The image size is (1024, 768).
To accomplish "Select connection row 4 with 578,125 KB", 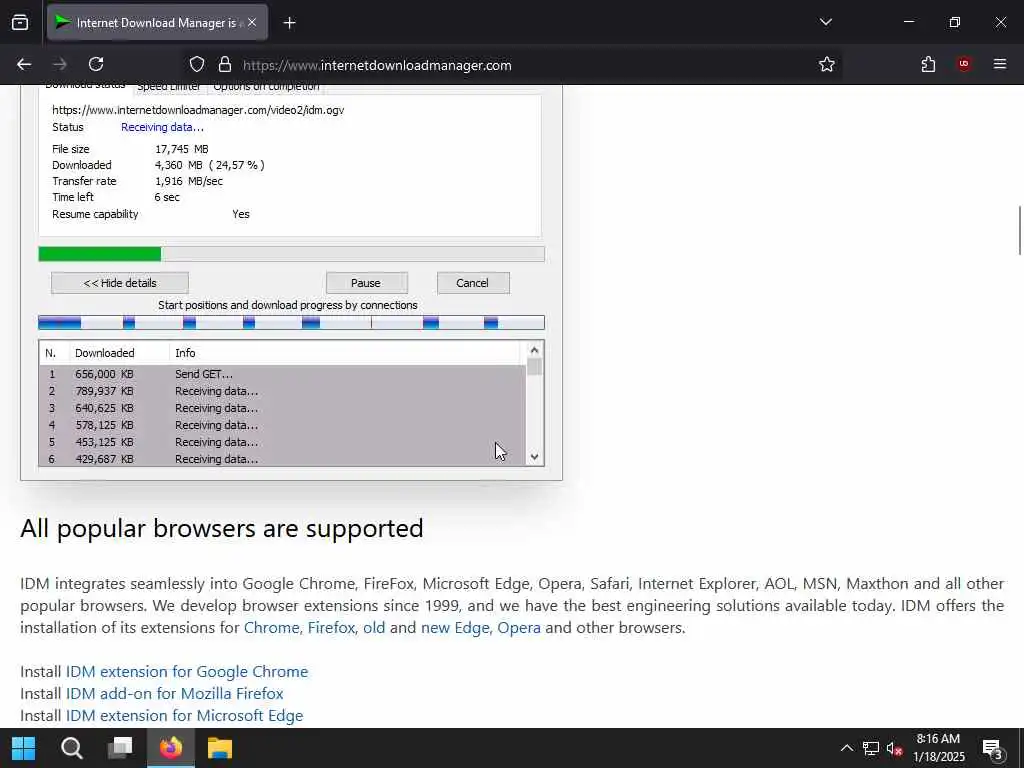I will coord(282,425).
